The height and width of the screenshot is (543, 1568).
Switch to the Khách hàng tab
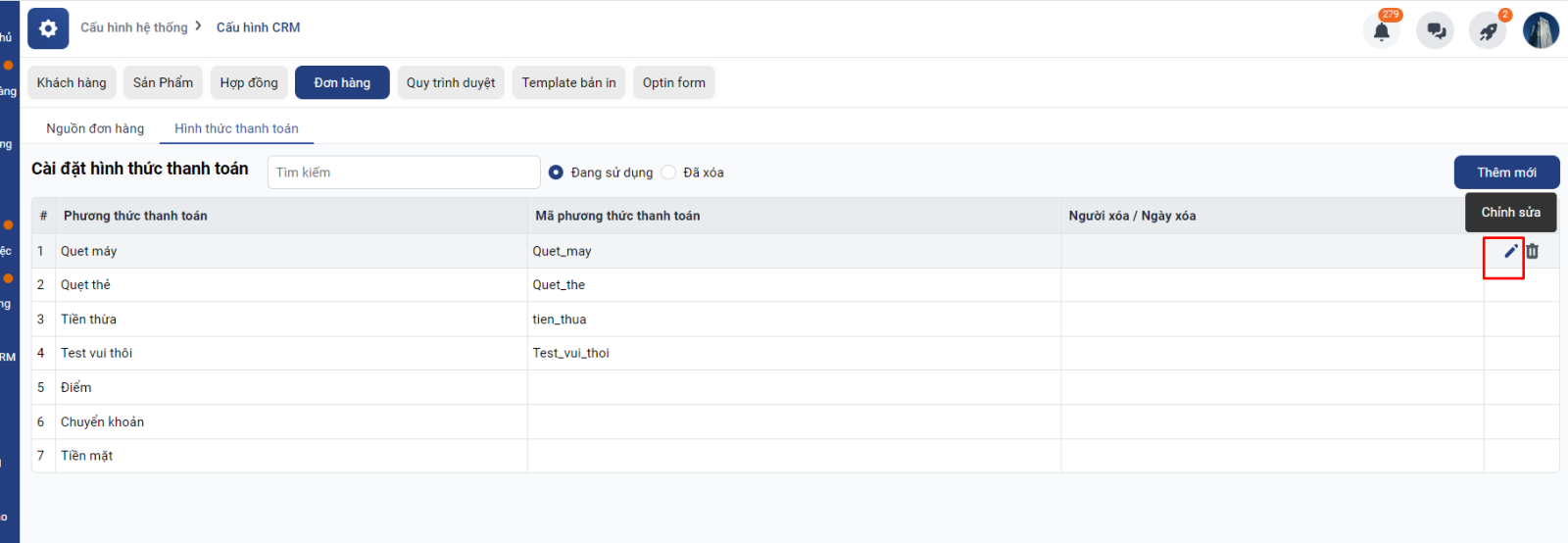tap(72, 82)
